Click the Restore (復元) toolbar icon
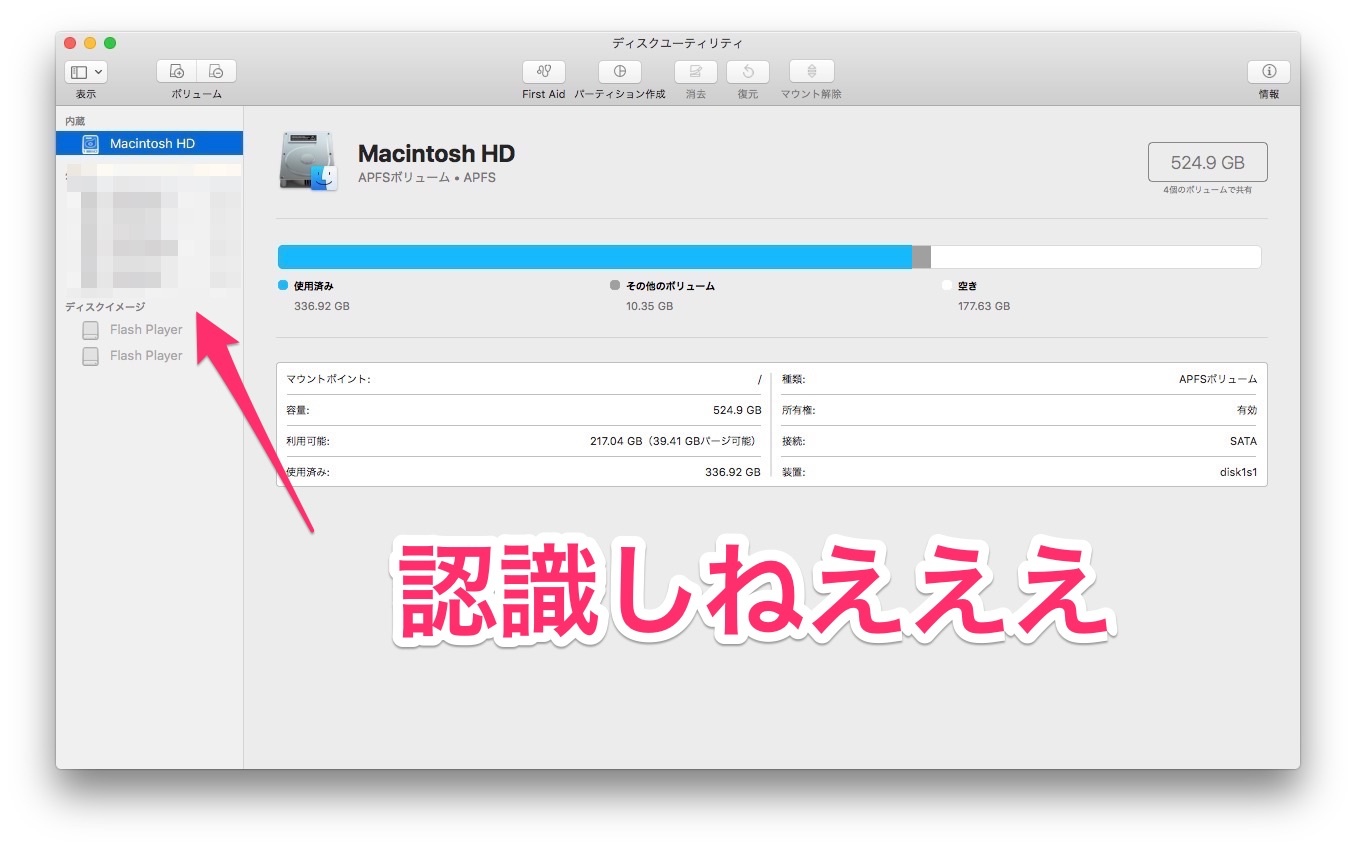 [x=747, y=72]
